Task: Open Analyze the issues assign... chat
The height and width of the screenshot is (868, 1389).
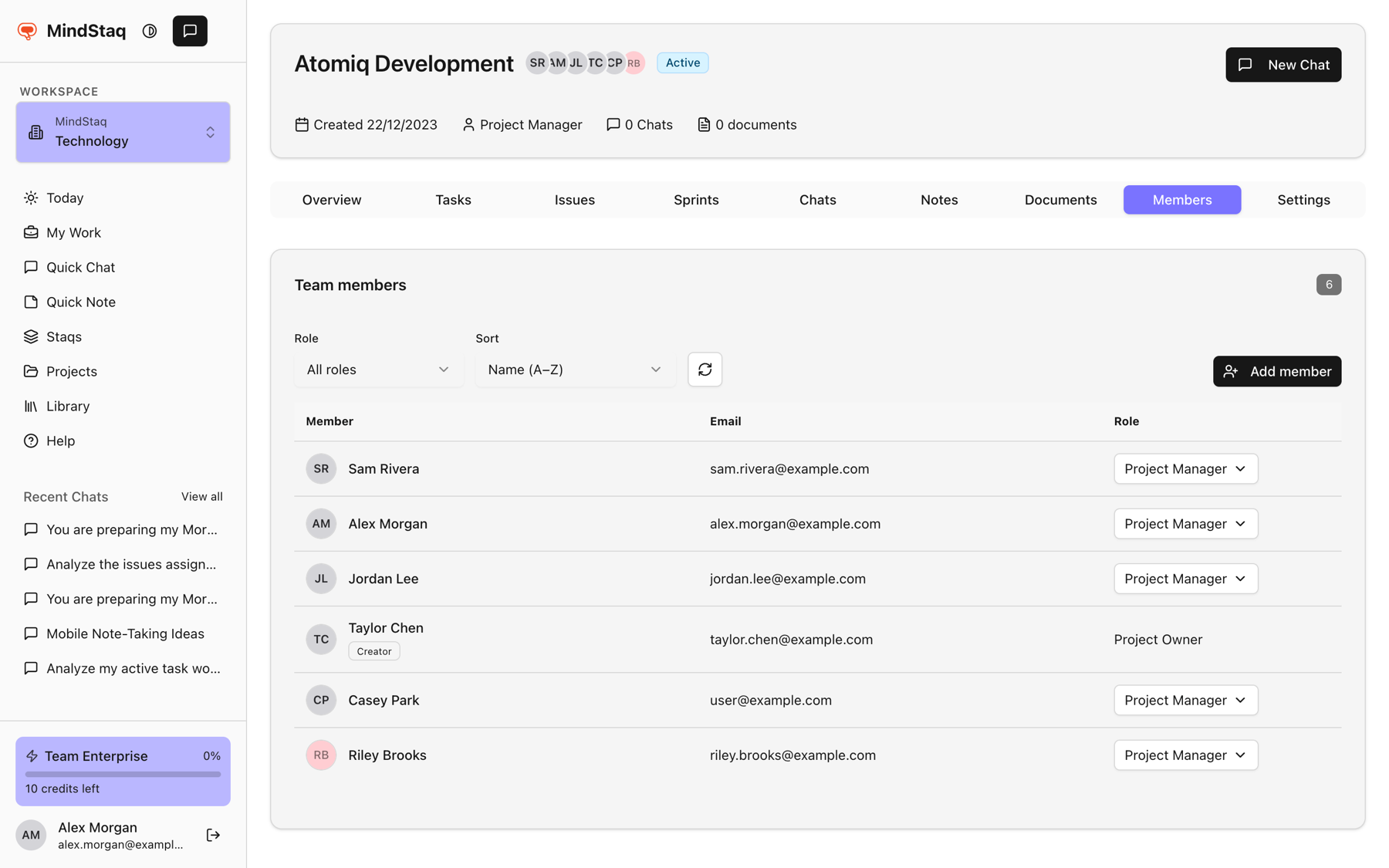Action: pyautogui.click(x=123, y=564)
